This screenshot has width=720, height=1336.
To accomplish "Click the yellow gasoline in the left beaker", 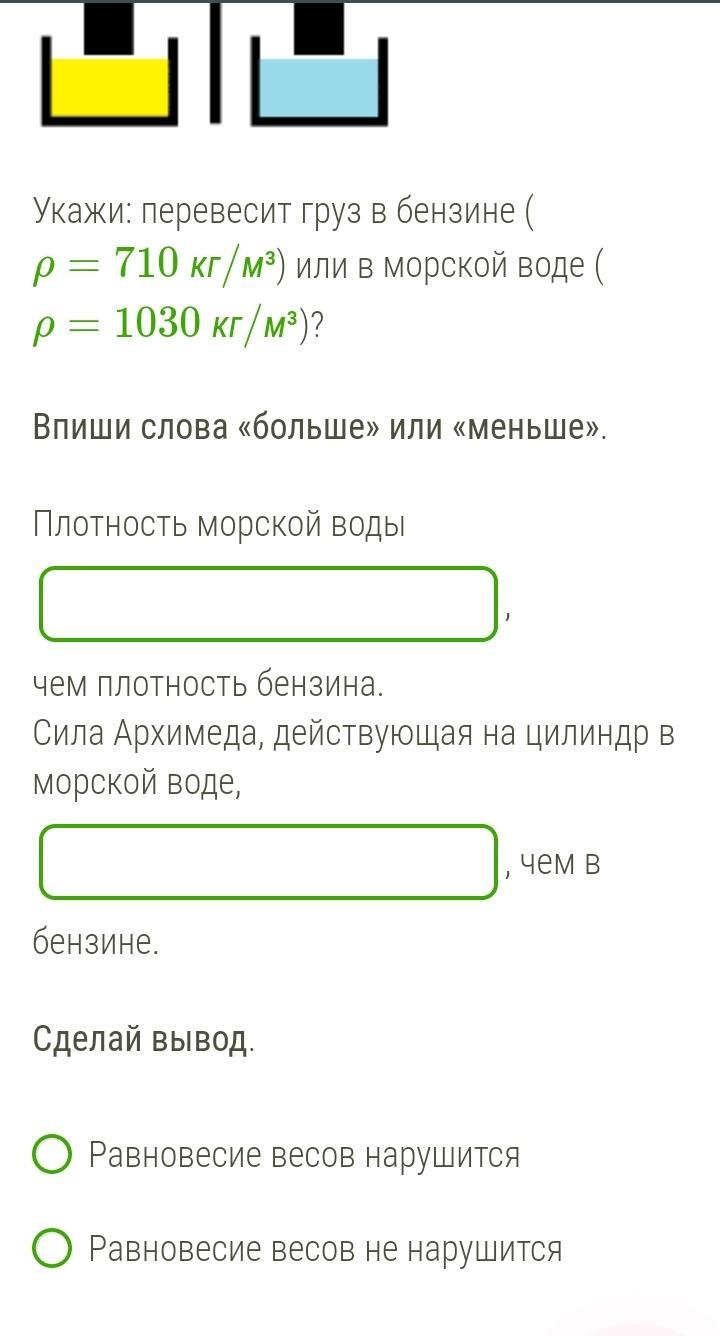I will 108,88.
